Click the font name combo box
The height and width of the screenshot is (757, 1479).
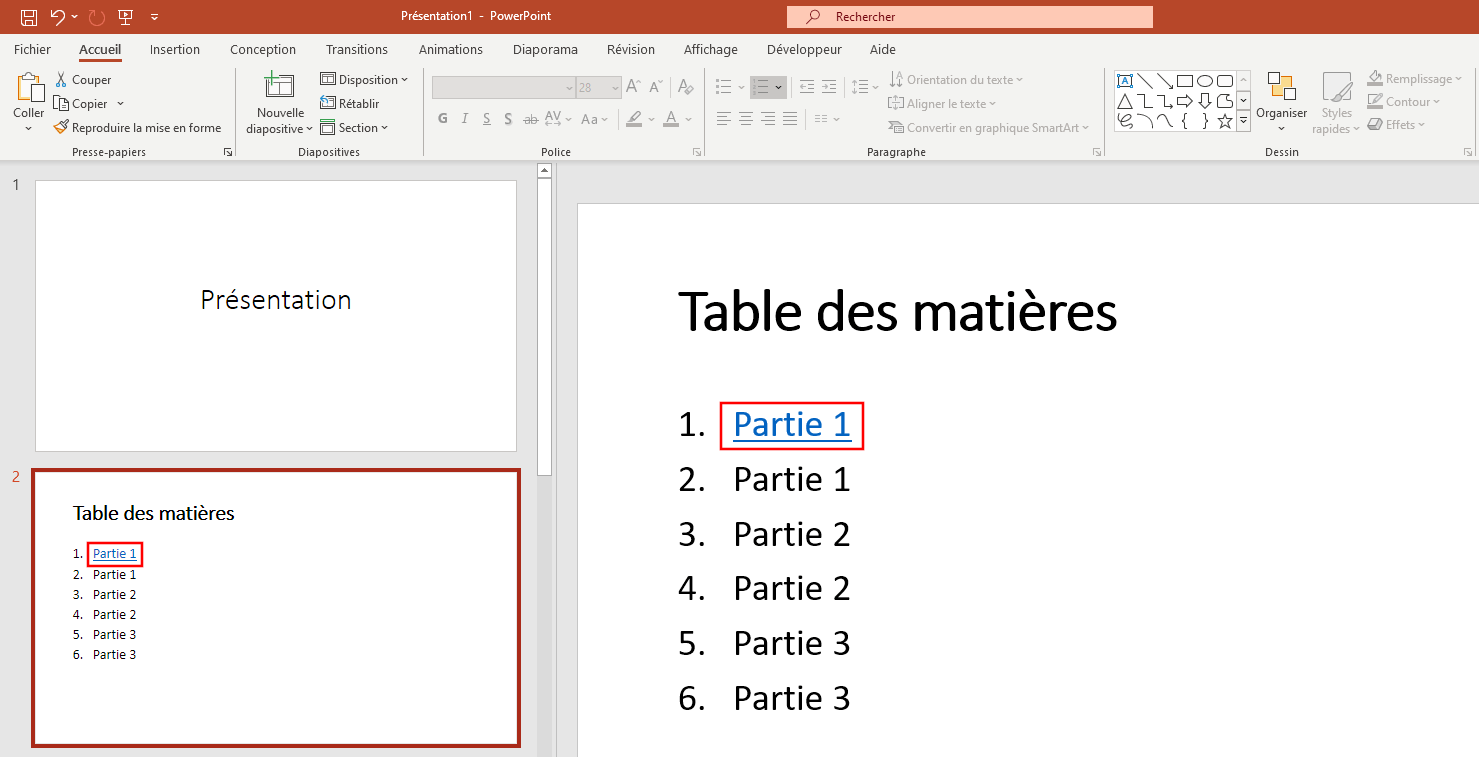(x=504, y=88)
